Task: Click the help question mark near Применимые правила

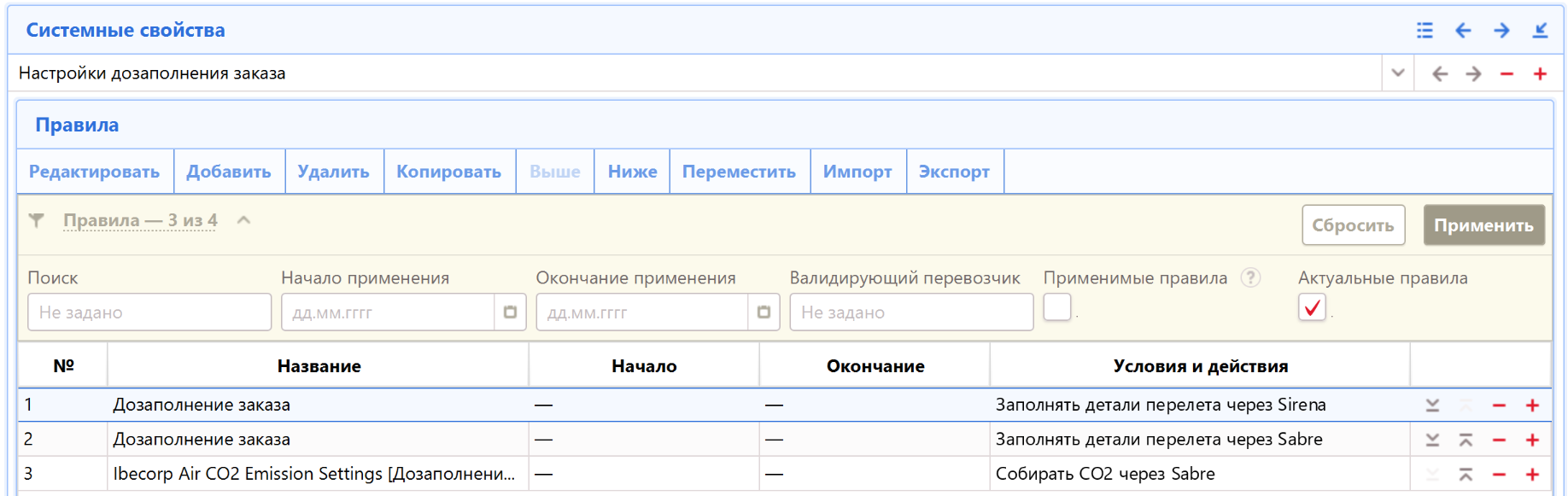Action: click(1250, 277)
